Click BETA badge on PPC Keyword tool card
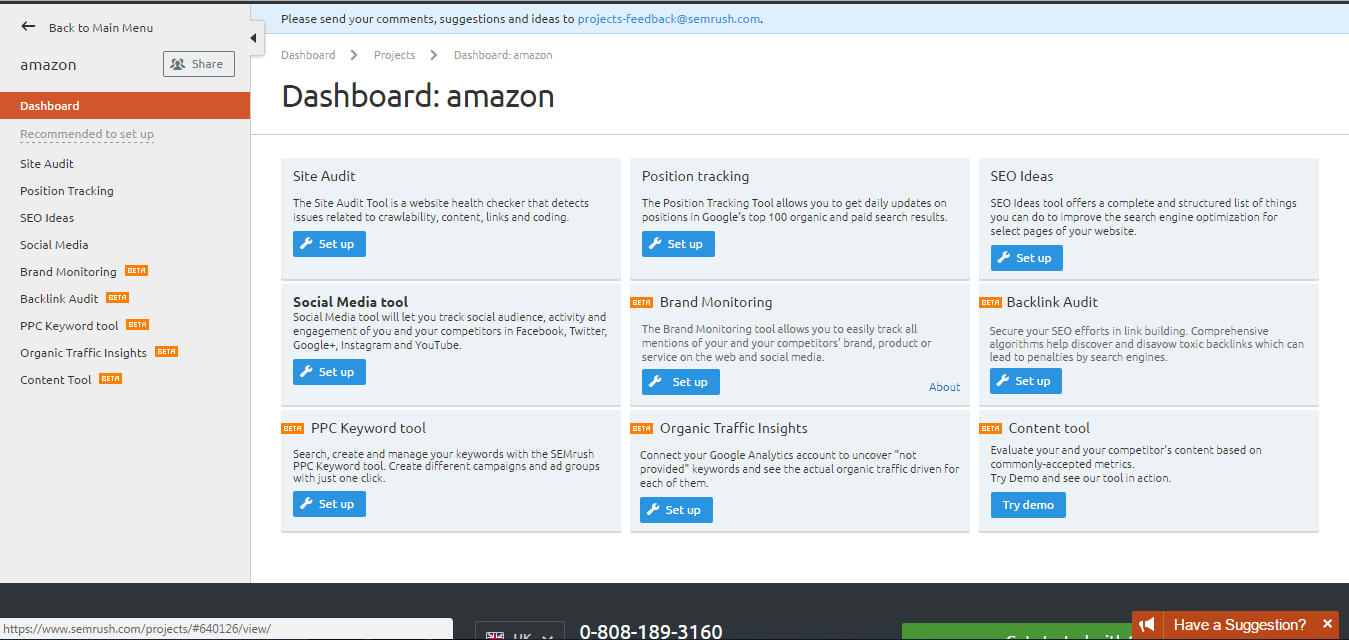Viewport: 1349px width, 640px height. pos(292,428)
